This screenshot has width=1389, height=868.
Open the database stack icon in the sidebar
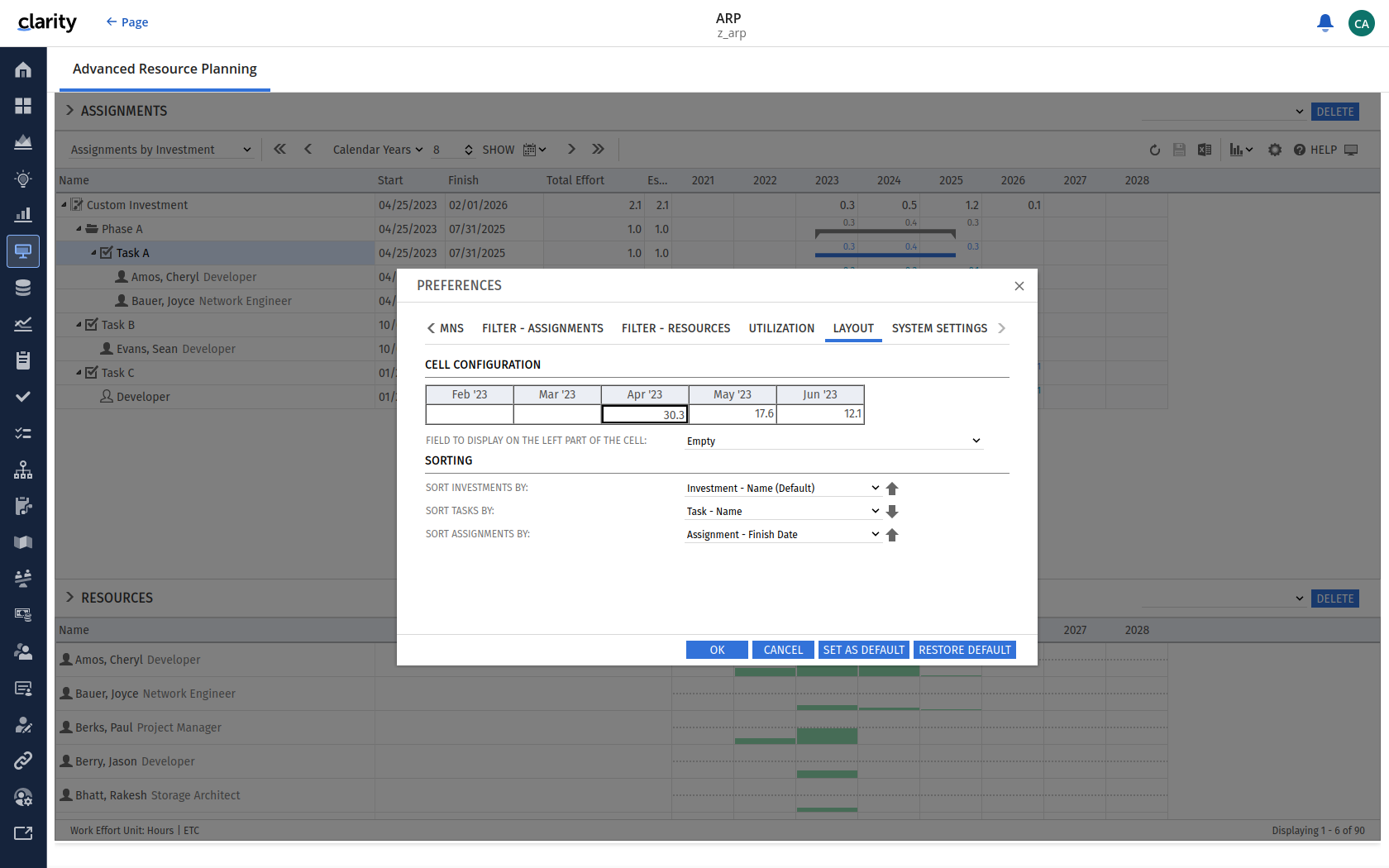pos(23,288)
